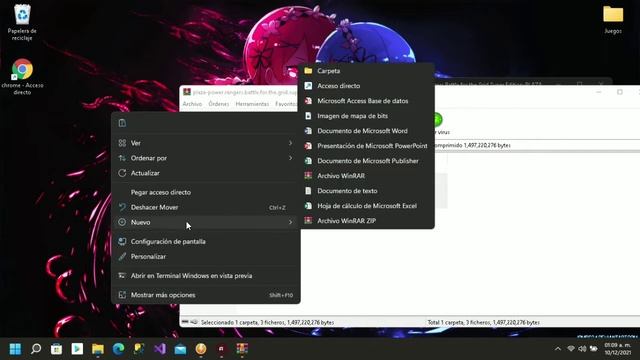Show hidden icons in the system tray
Screen dimensions: 640x360
point(558,349)
